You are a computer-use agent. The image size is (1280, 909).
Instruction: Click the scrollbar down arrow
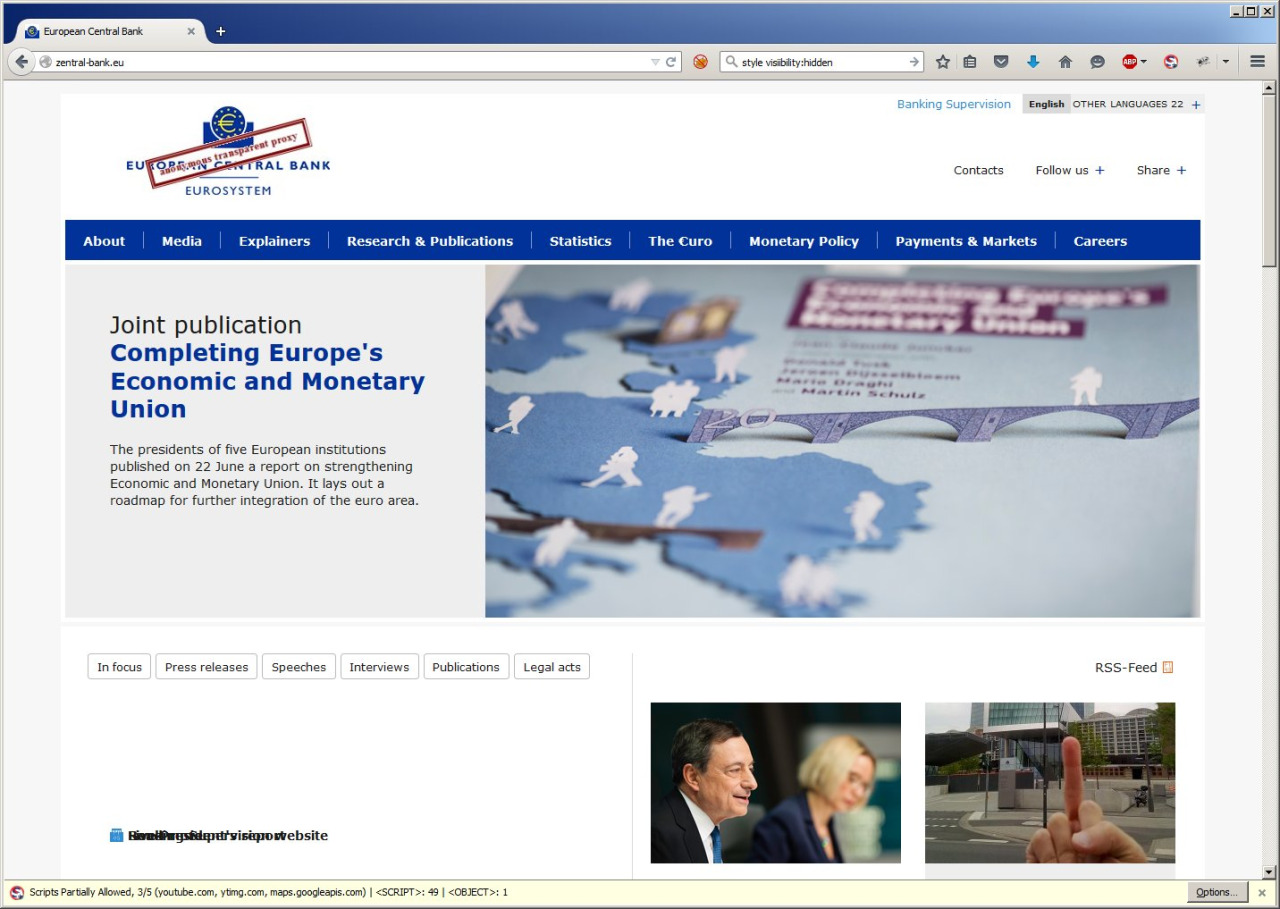click(x=1270, y=872)
